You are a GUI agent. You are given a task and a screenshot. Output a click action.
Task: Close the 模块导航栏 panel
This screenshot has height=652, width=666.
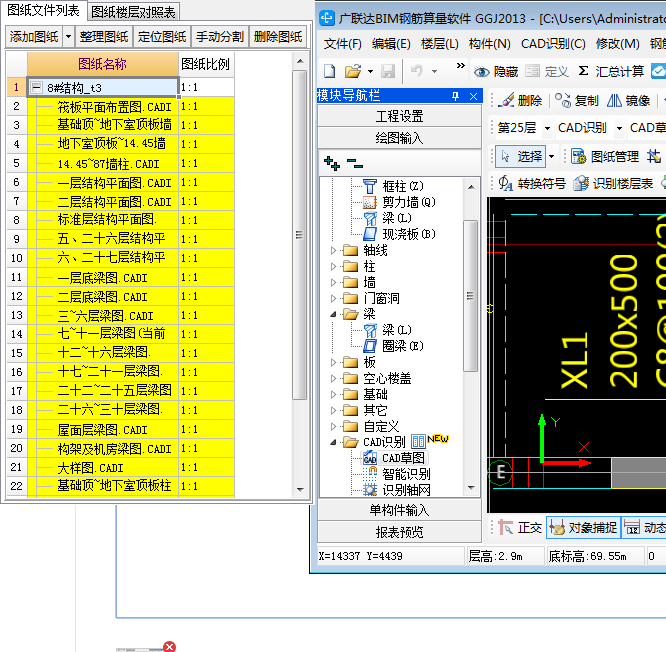(x=473, y=96)
